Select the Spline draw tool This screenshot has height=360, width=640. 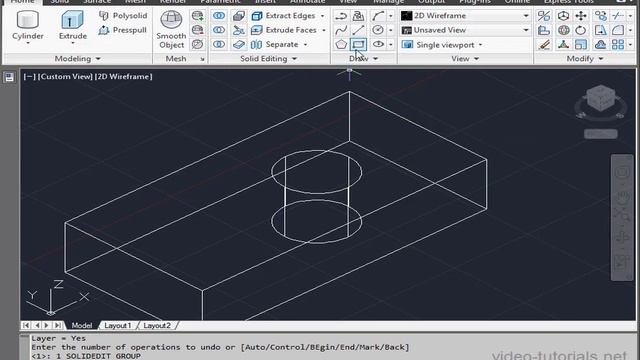click(341, 30)
